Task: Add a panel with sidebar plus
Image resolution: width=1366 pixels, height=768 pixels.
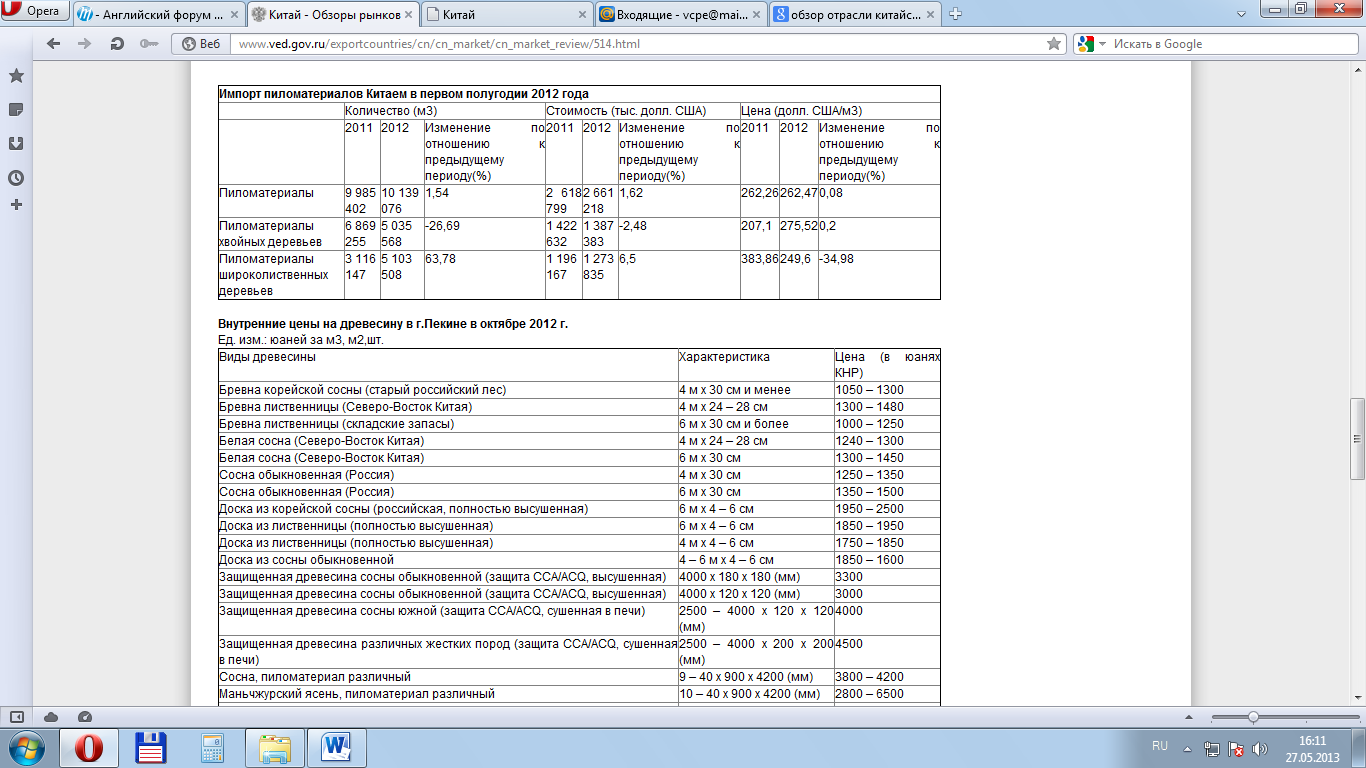Action: 16,205
